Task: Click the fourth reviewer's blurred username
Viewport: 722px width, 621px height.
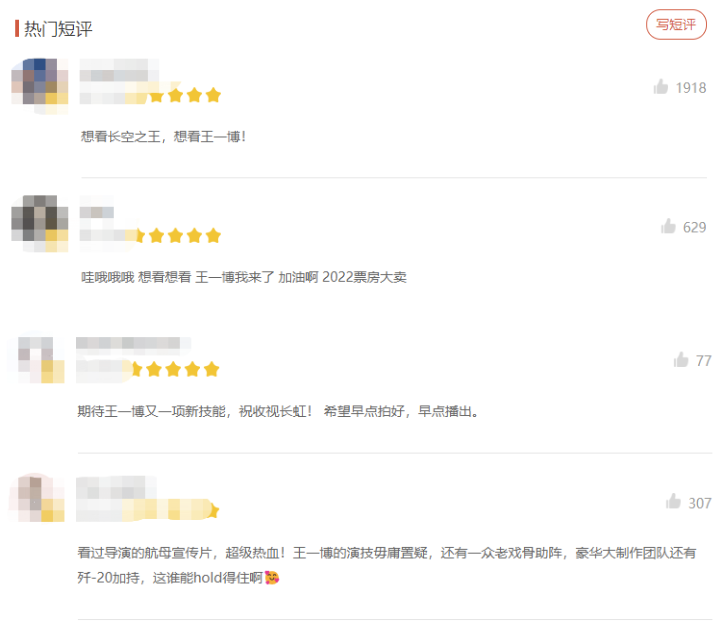Action: 115,487
